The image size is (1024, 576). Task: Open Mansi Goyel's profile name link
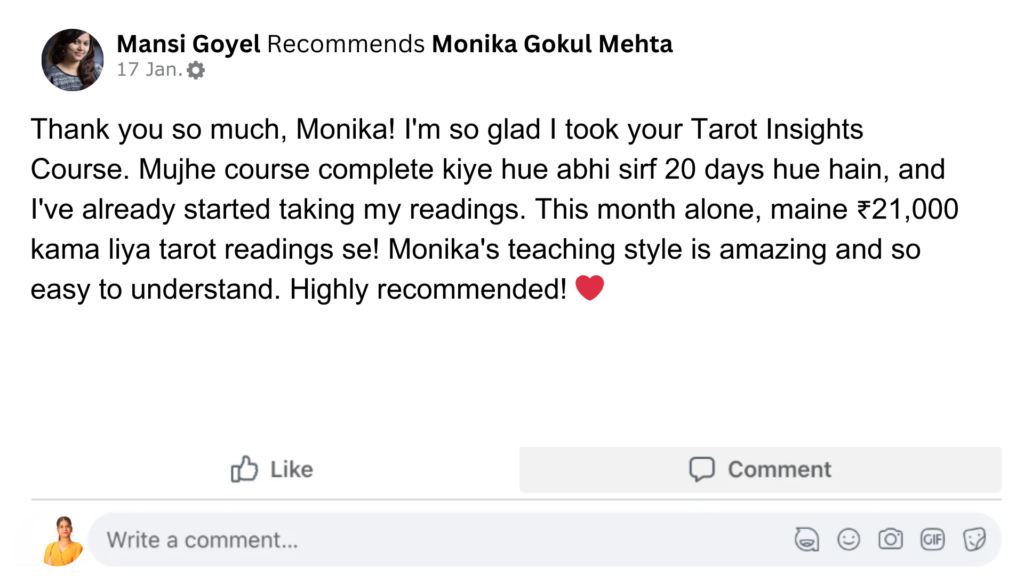[x=189, y=44]
